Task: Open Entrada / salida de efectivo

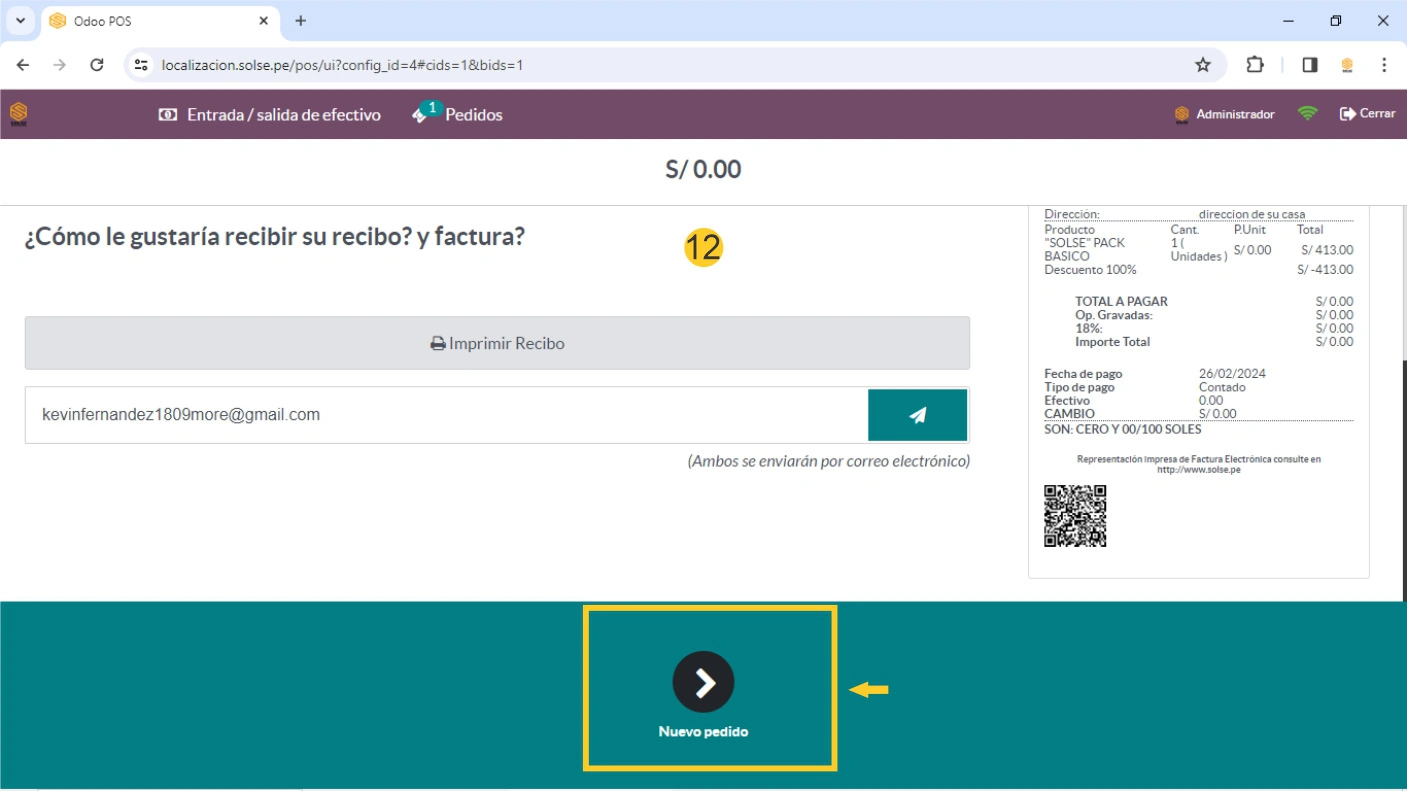Action: 270,115
